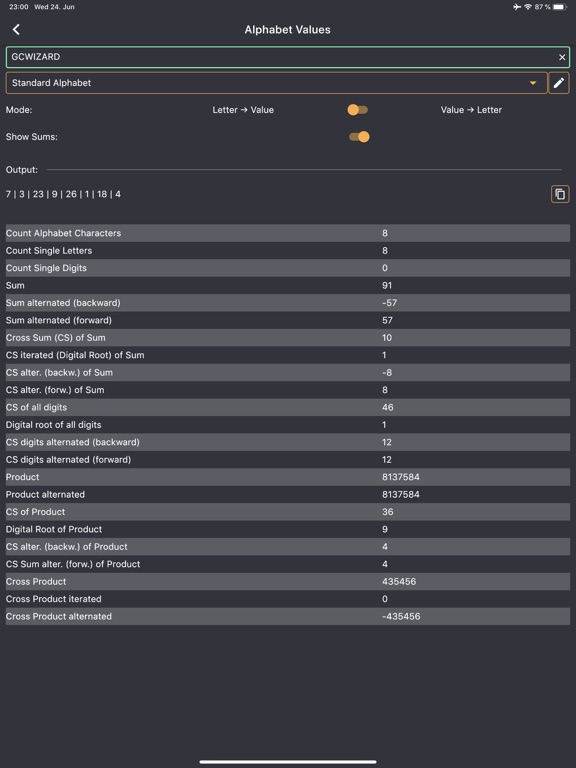Click 'Digital Root of Product' label
This screenshot has height=768, width=576.
tap(54, 529)
